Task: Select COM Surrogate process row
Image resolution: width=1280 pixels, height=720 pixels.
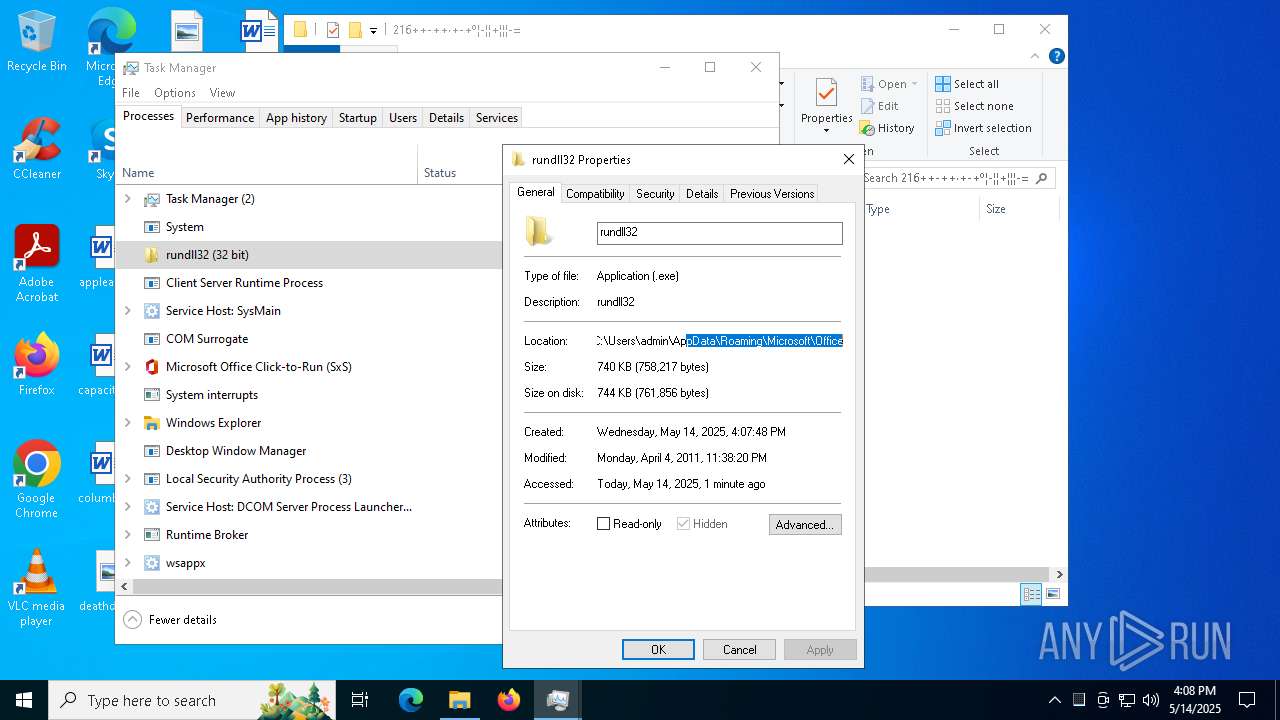Action: tap(309, 339)
